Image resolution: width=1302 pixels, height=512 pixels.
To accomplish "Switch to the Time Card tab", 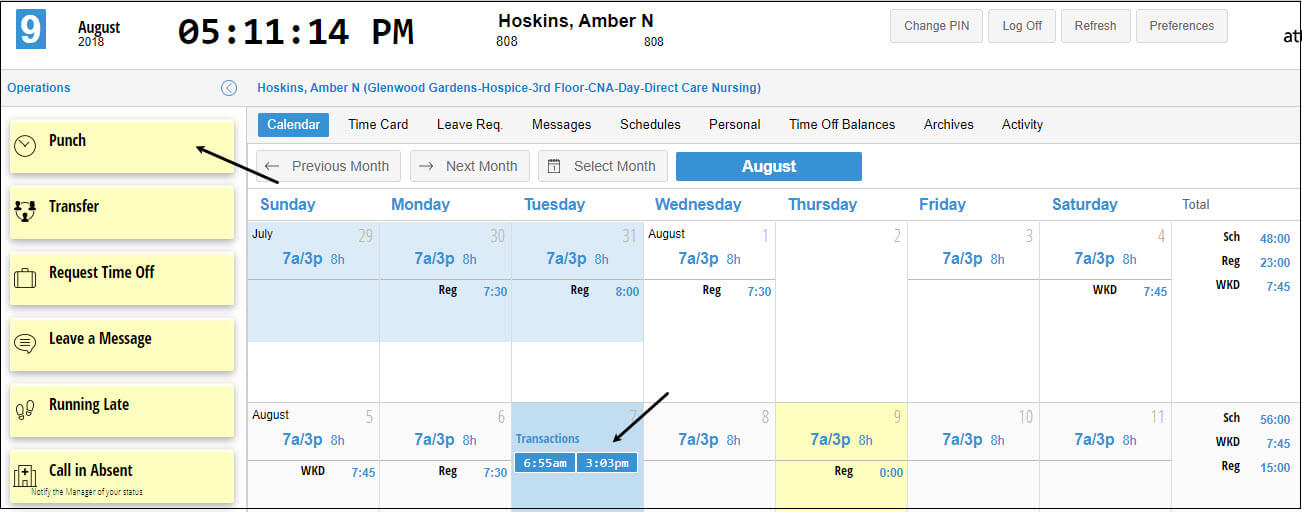I will (x=378, y=125).
